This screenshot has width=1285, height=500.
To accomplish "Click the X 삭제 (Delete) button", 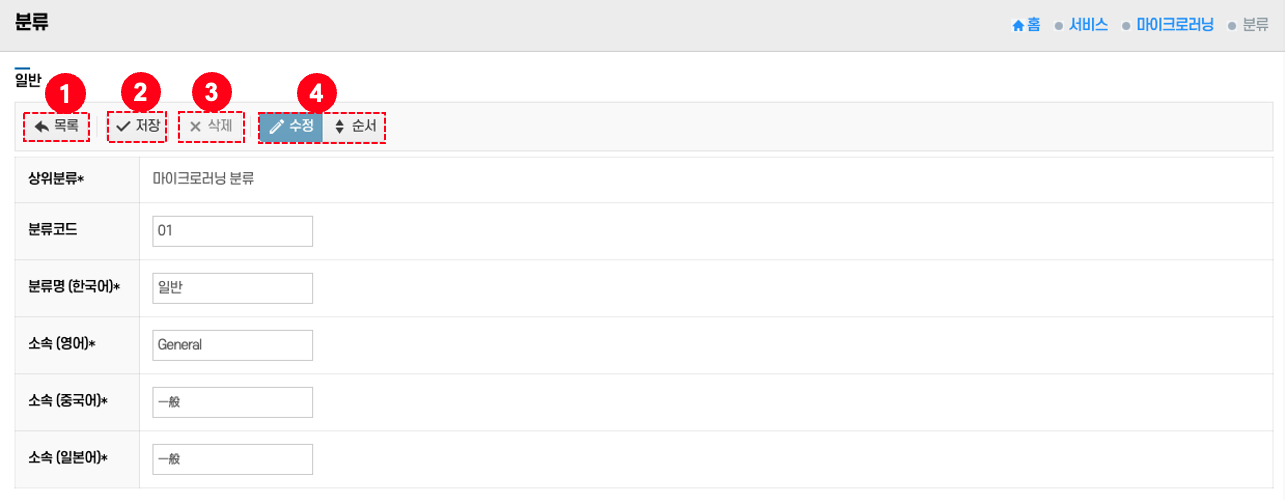I will tap(211, 127).
